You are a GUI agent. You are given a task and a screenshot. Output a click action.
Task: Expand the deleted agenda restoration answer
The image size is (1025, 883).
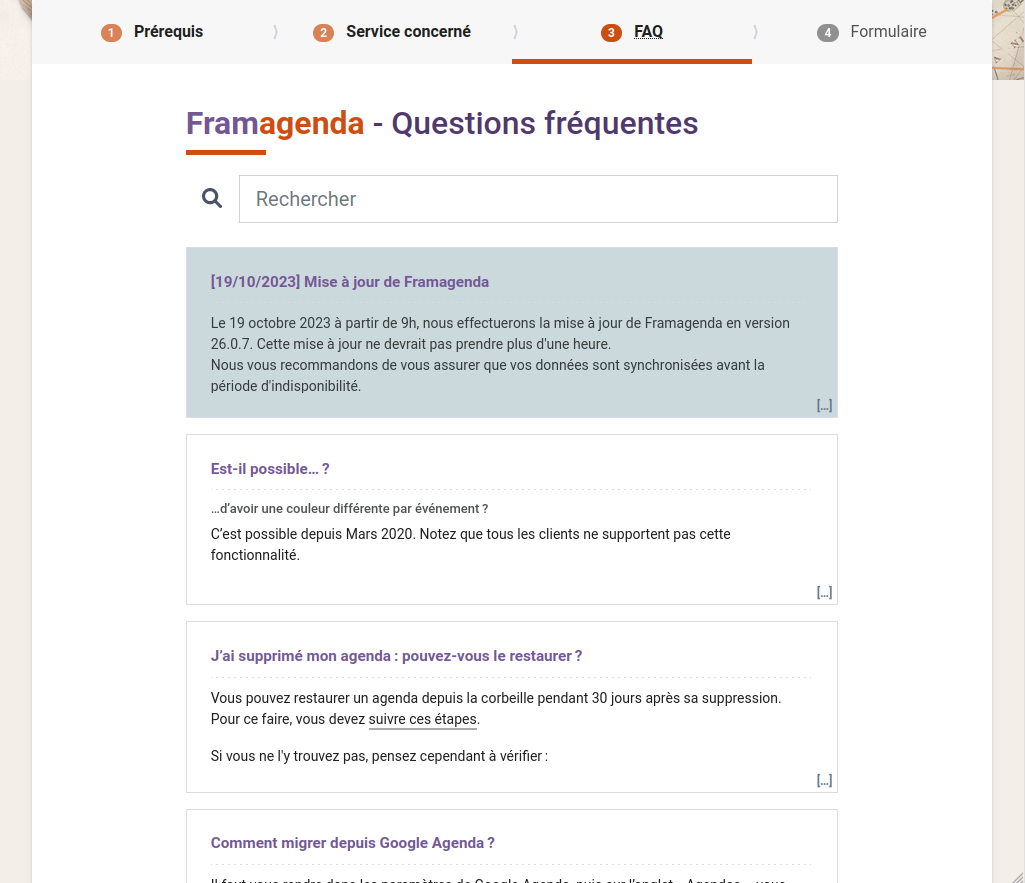824,780
